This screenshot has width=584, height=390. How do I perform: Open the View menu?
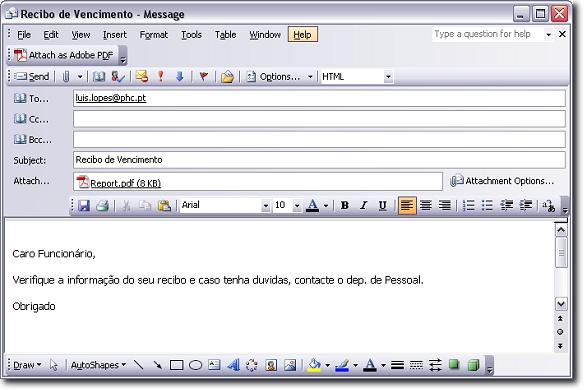[x=81, y=35]
